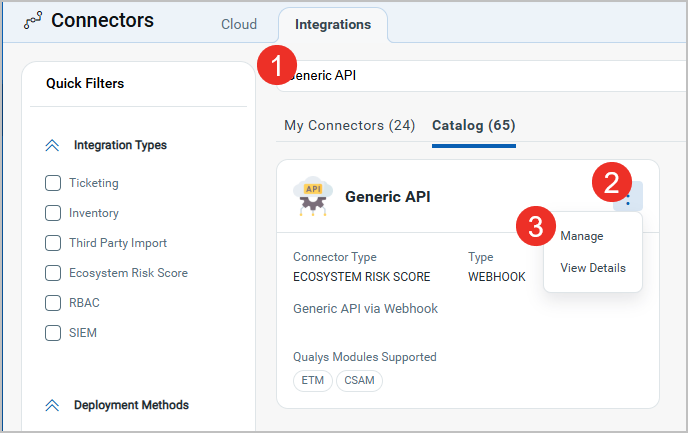Select the Integrations tab

pyautogui.click(x=333, y=24)
